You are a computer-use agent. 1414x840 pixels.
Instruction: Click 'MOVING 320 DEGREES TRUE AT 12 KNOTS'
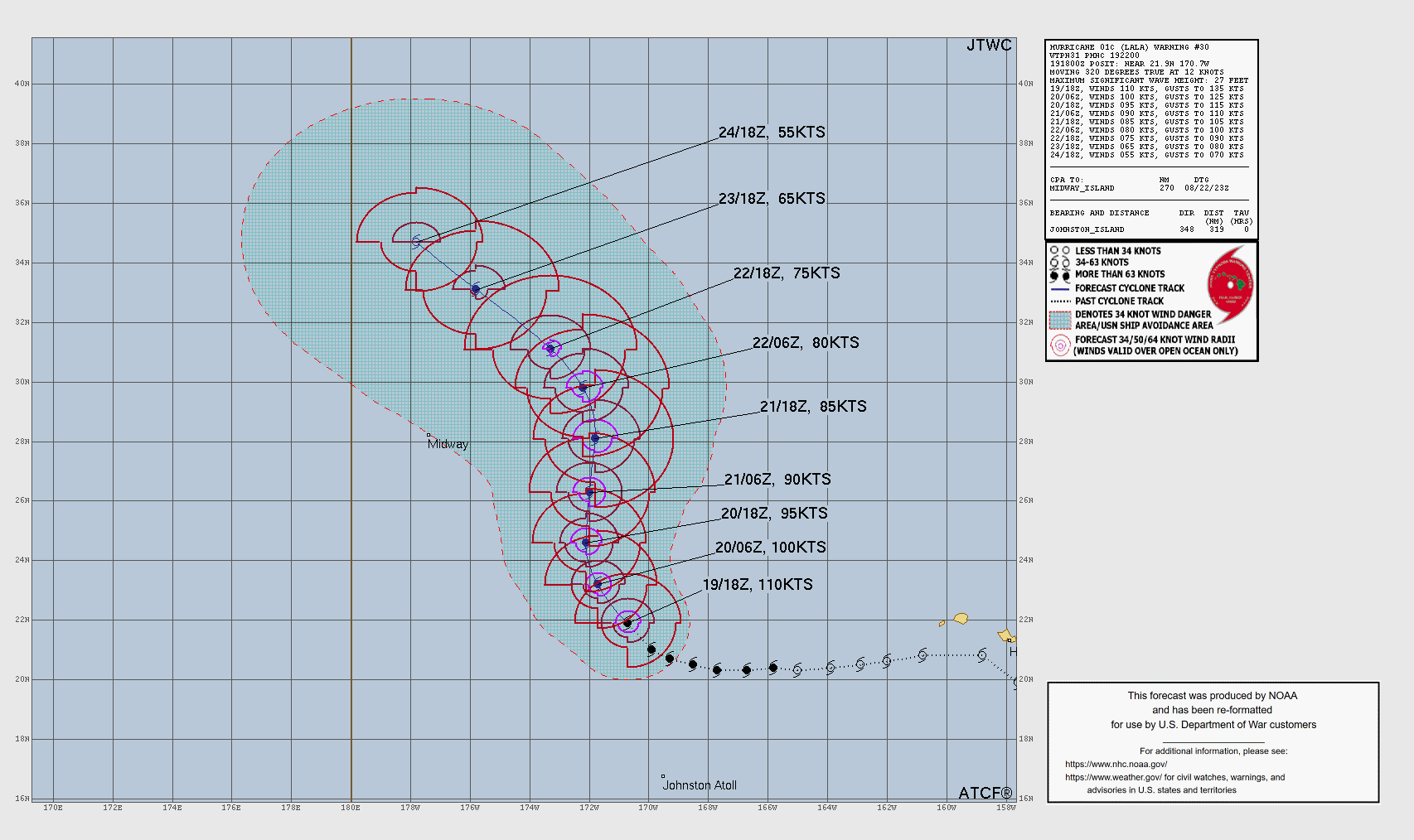(1137, 72)
